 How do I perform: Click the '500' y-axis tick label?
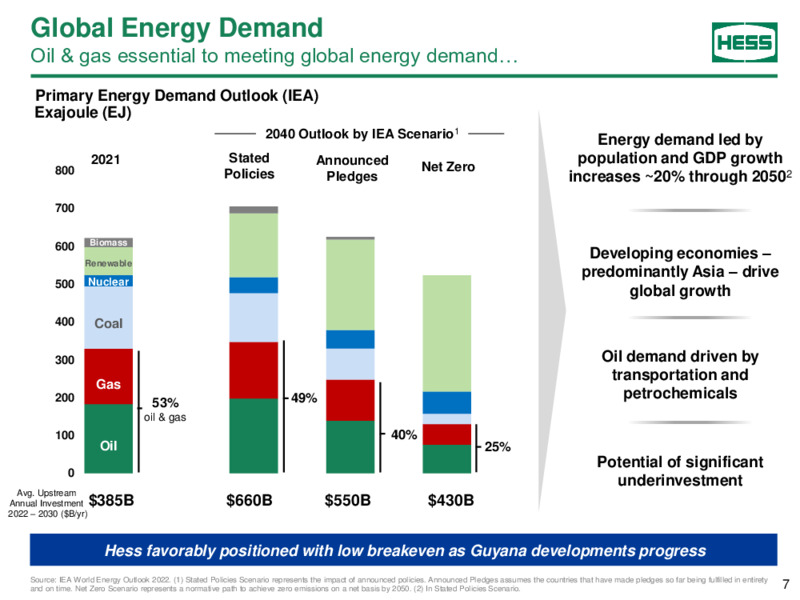[65, 284]
